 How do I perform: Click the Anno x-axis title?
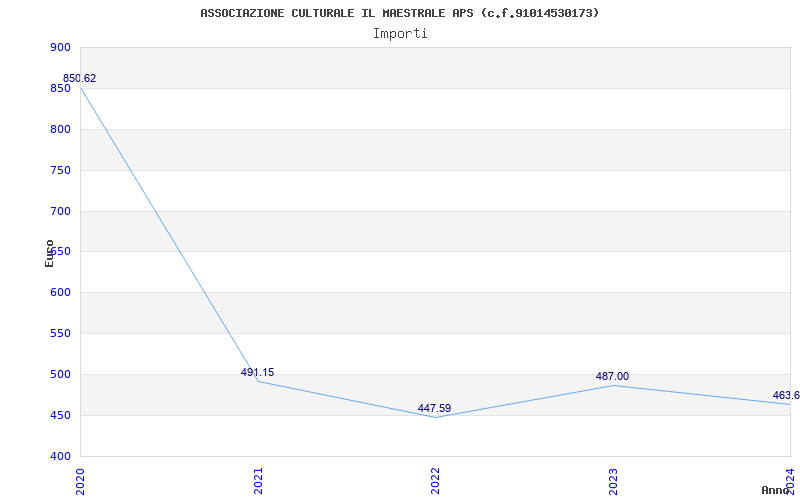[x=776, y=490]
